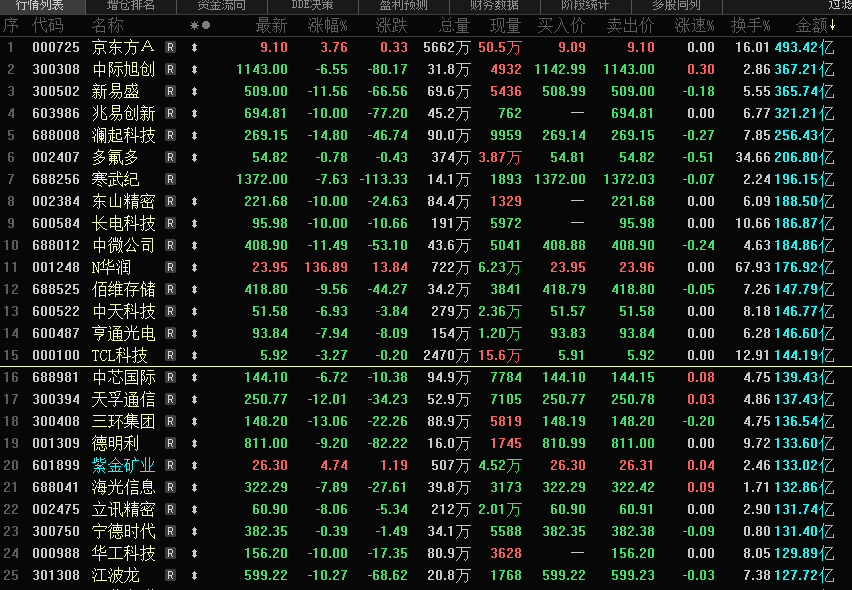Image resolution: width=852 pixels, height=590 pixels.
Task: Click the up-down arrow marker for 佰维存储
Action: pos(195,290)
